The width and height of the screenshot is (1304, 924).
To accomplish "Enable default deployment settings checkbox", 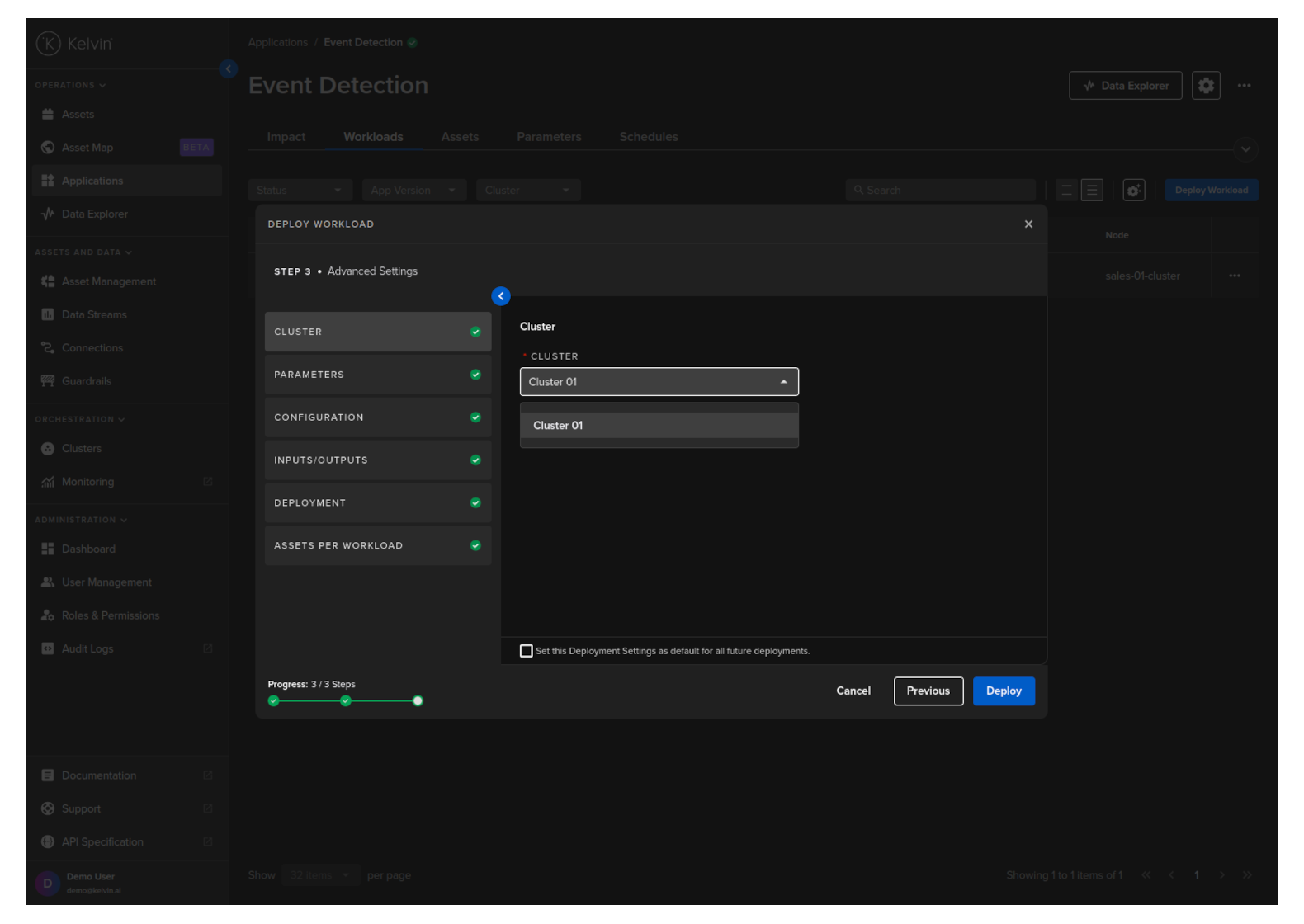I will tap(527, 651).
